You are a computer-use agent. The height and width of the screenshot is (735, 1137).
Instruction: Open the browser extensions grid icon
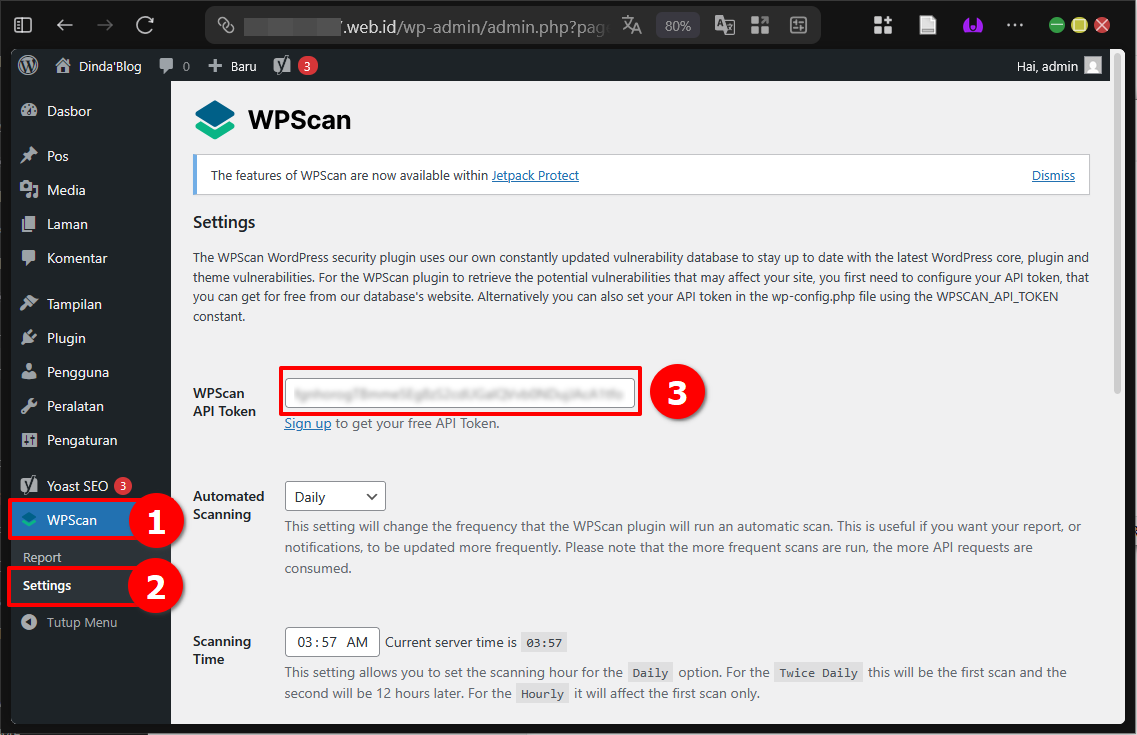point(883,24)
